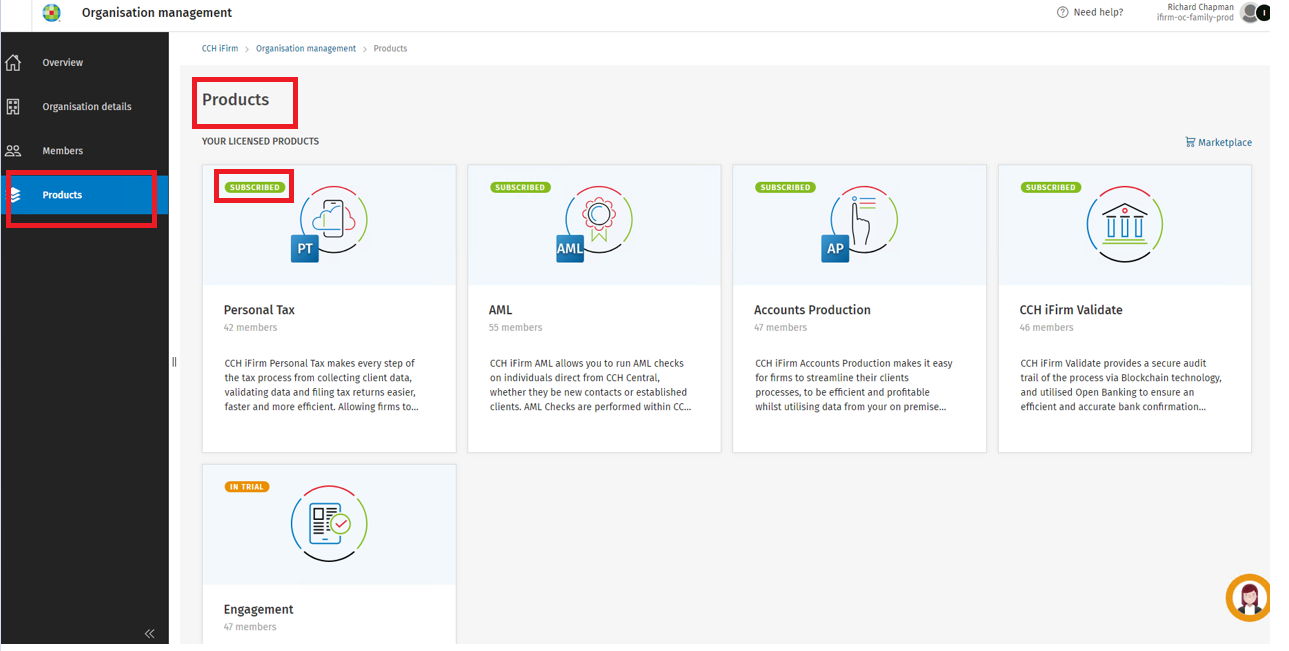Select the CCH iFirm Validate bank illustration
1289x651 pixels.
1125,224
